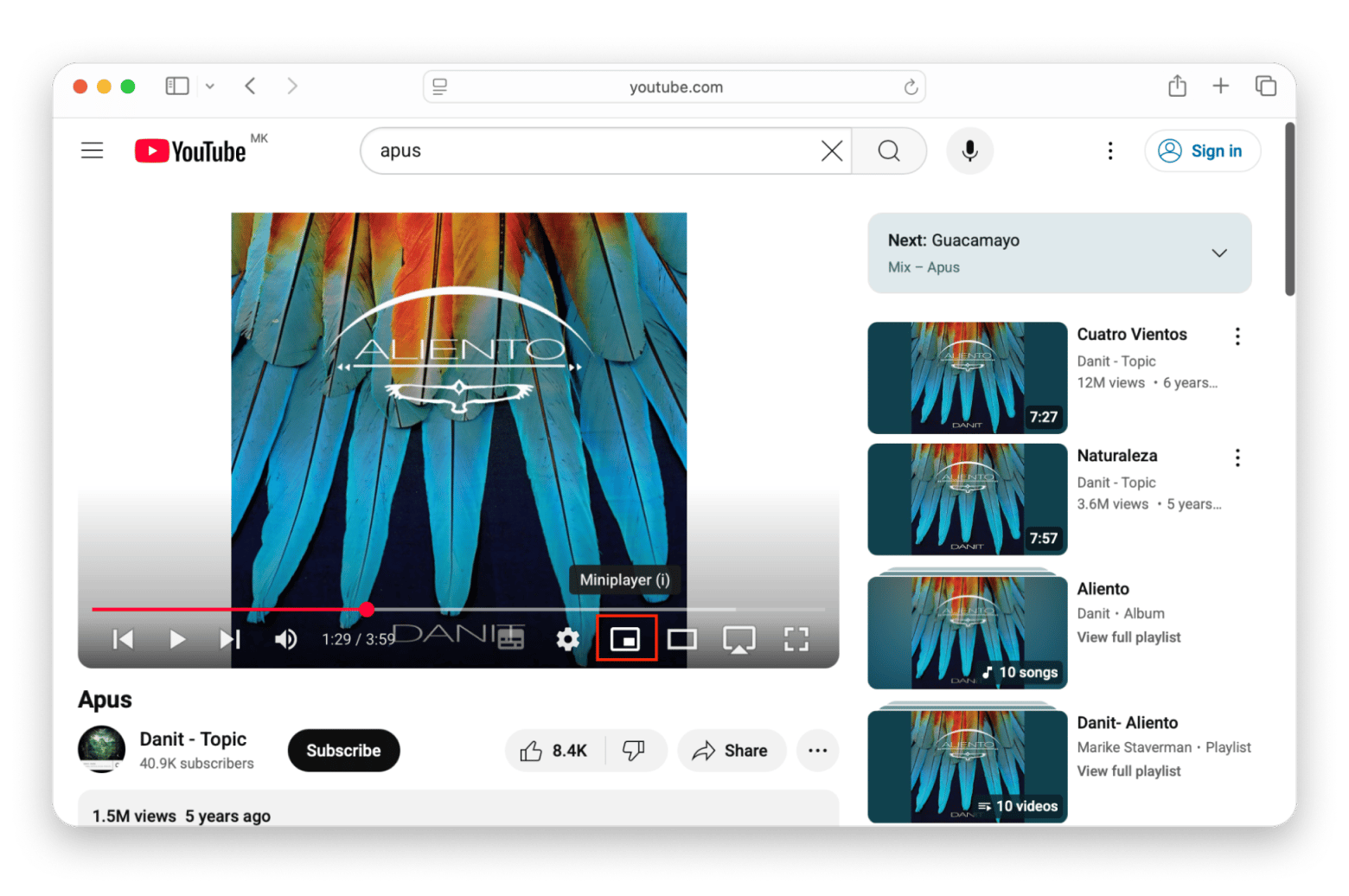Click the Sign in button
1349x896 pixels.
point(1202,150)
